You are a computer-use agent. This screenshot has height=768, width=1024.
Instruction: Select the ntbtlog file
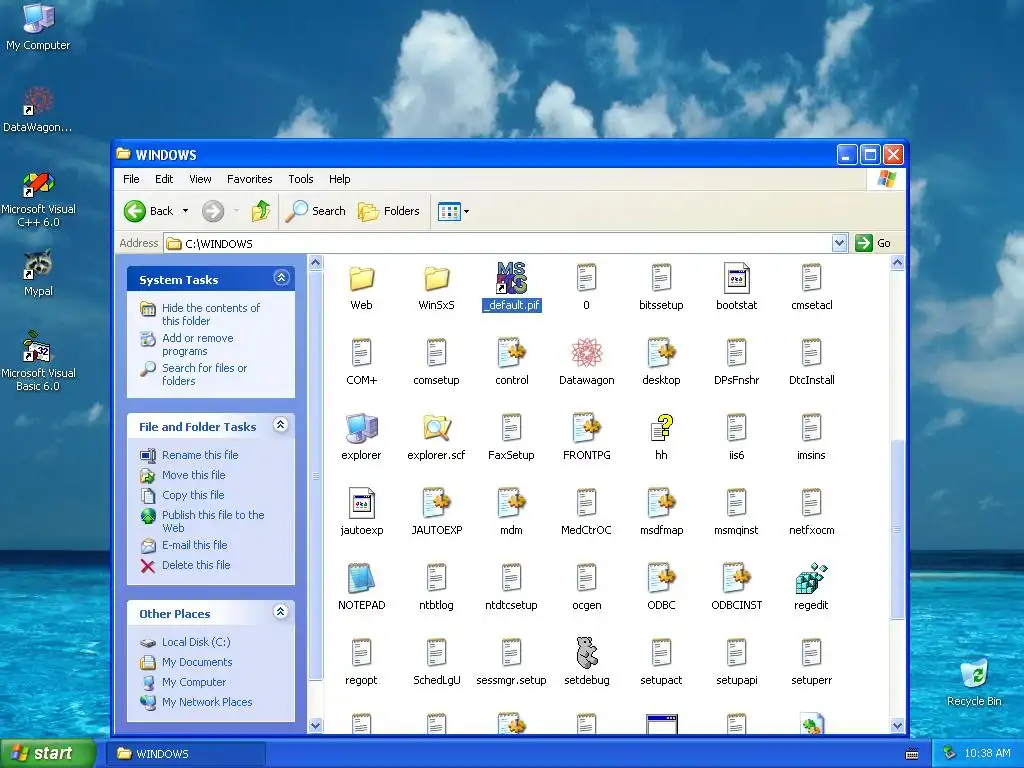pyautogui.click(x=436, y=586)
